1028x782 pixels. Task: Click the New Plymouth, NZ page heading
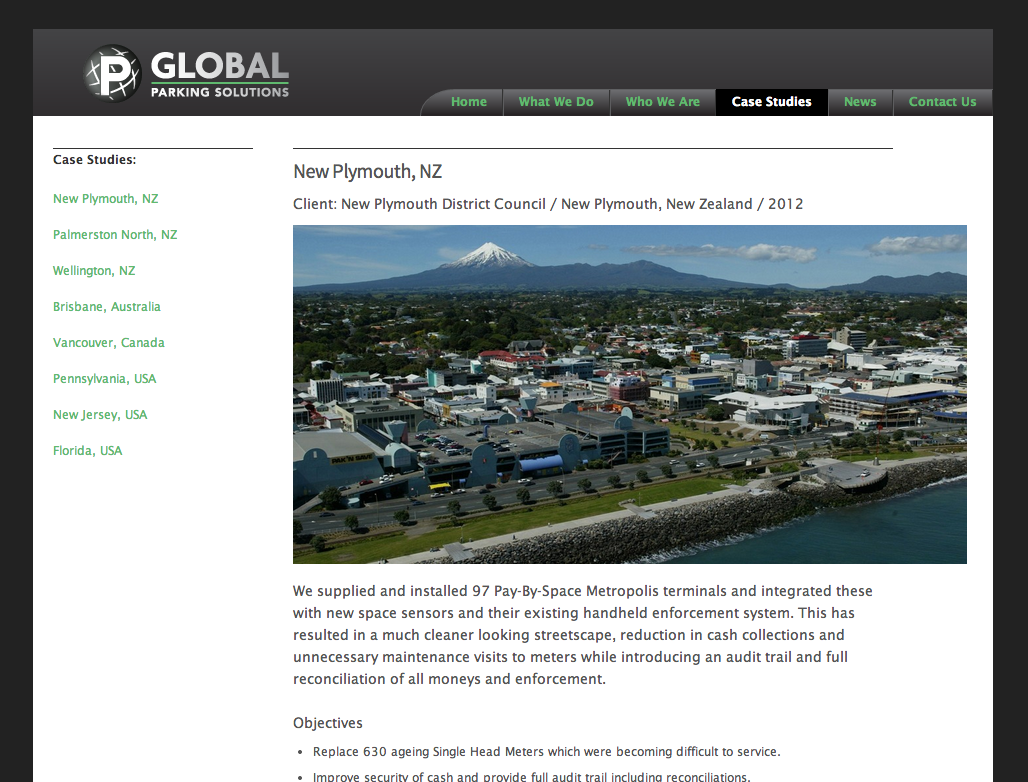pos(367,171)
